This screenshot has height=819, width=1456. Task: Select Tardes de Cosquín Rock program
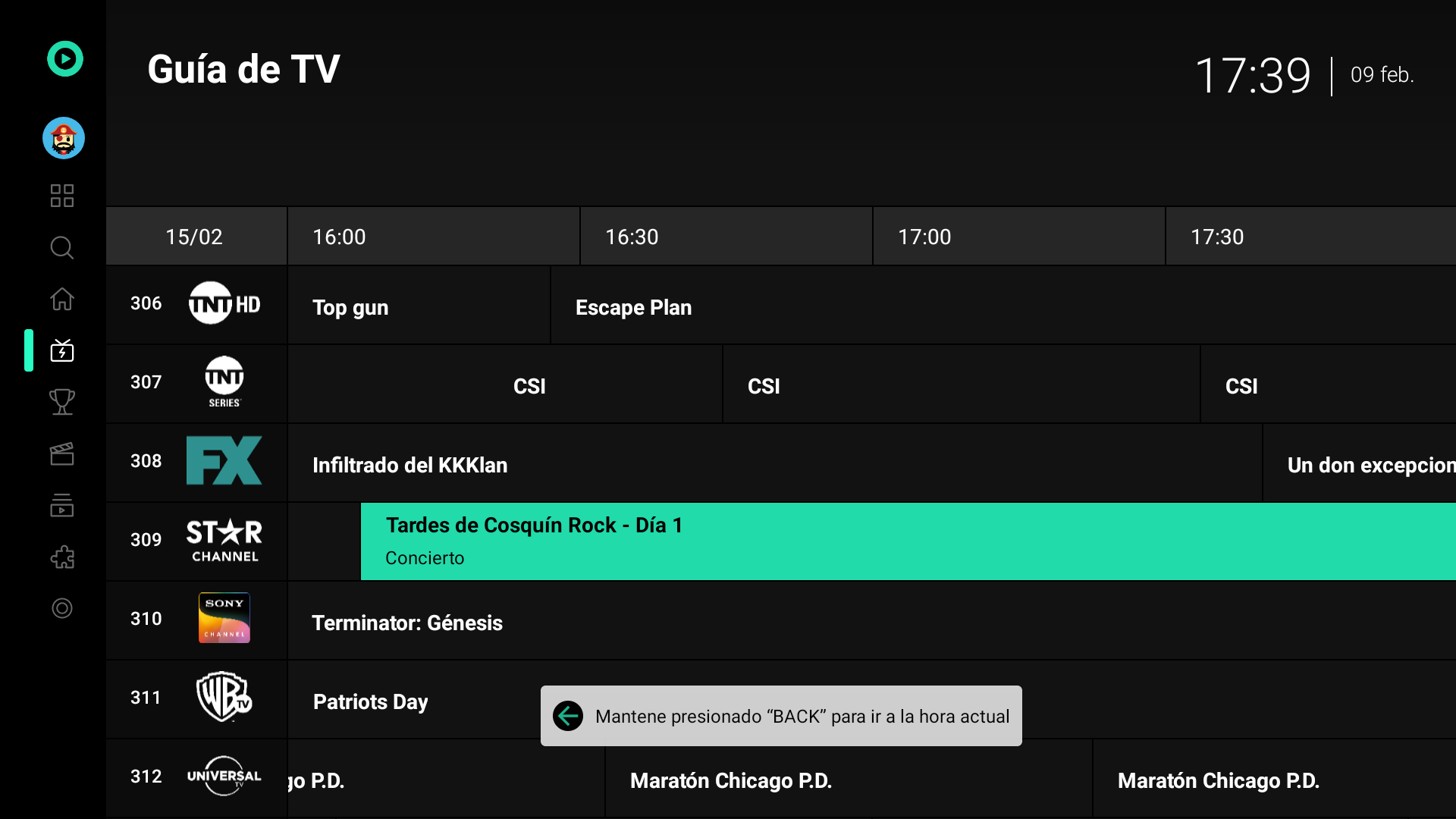click(907, 541)
